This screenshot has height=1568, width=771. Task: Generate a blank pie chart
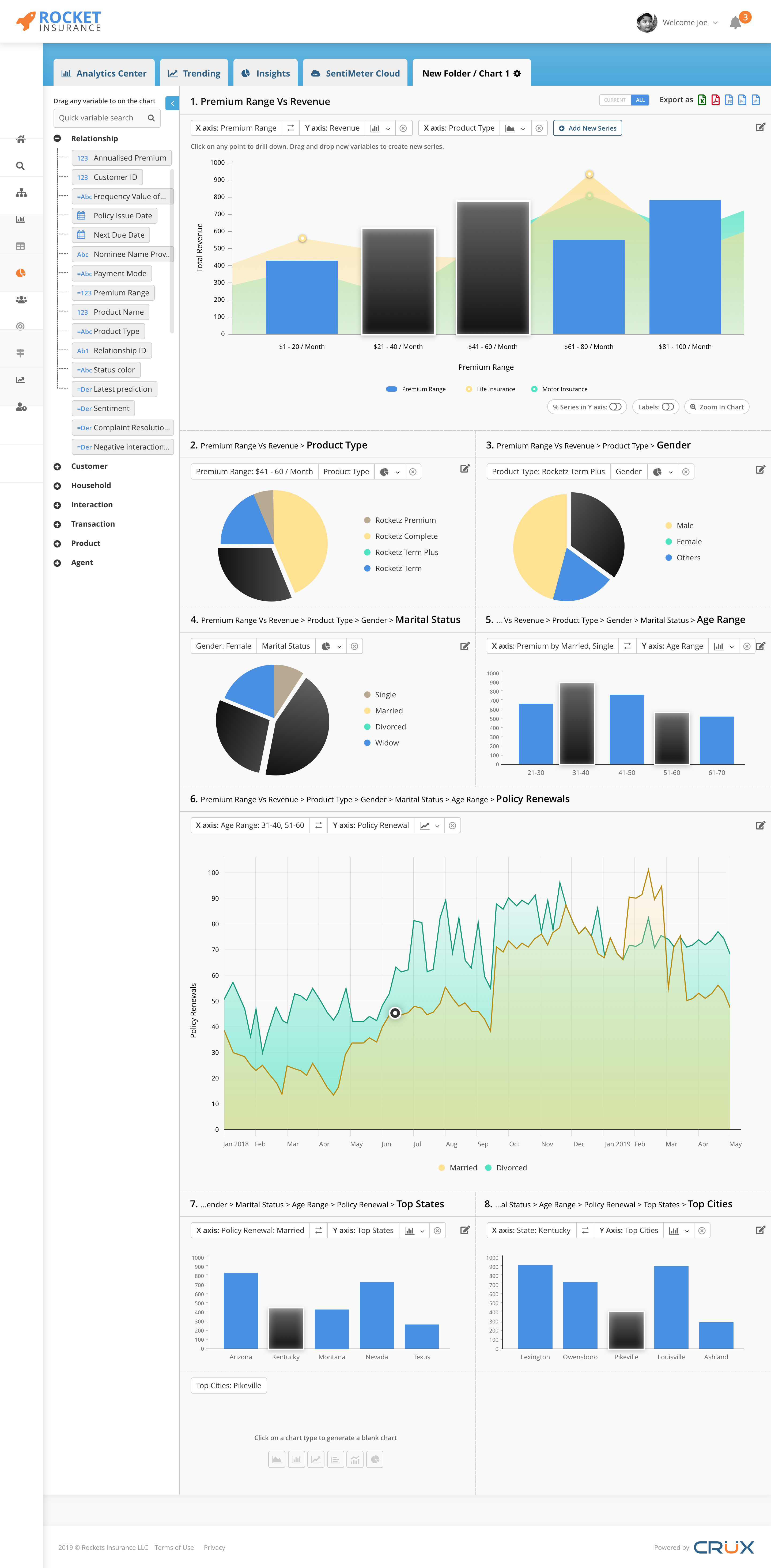[375, 1459]
